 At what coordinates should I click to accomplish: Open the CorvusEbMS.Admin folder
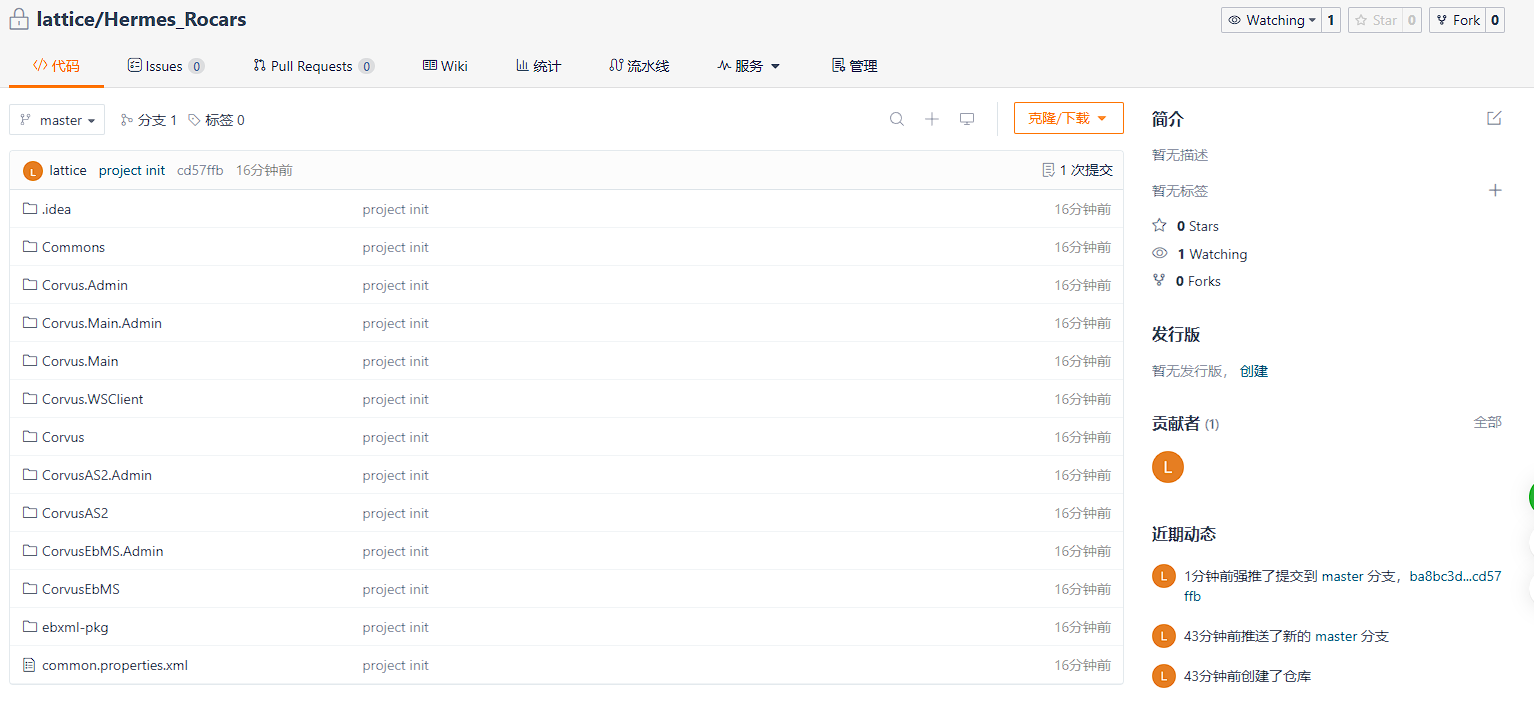[x=102, y=551]
